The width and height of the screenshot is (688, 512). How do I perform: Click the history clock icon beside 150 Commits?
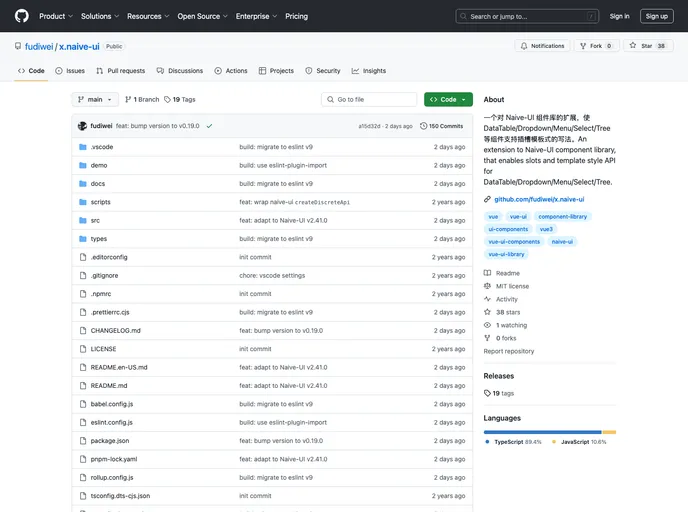pyautogui.click(x=423, y=126)
